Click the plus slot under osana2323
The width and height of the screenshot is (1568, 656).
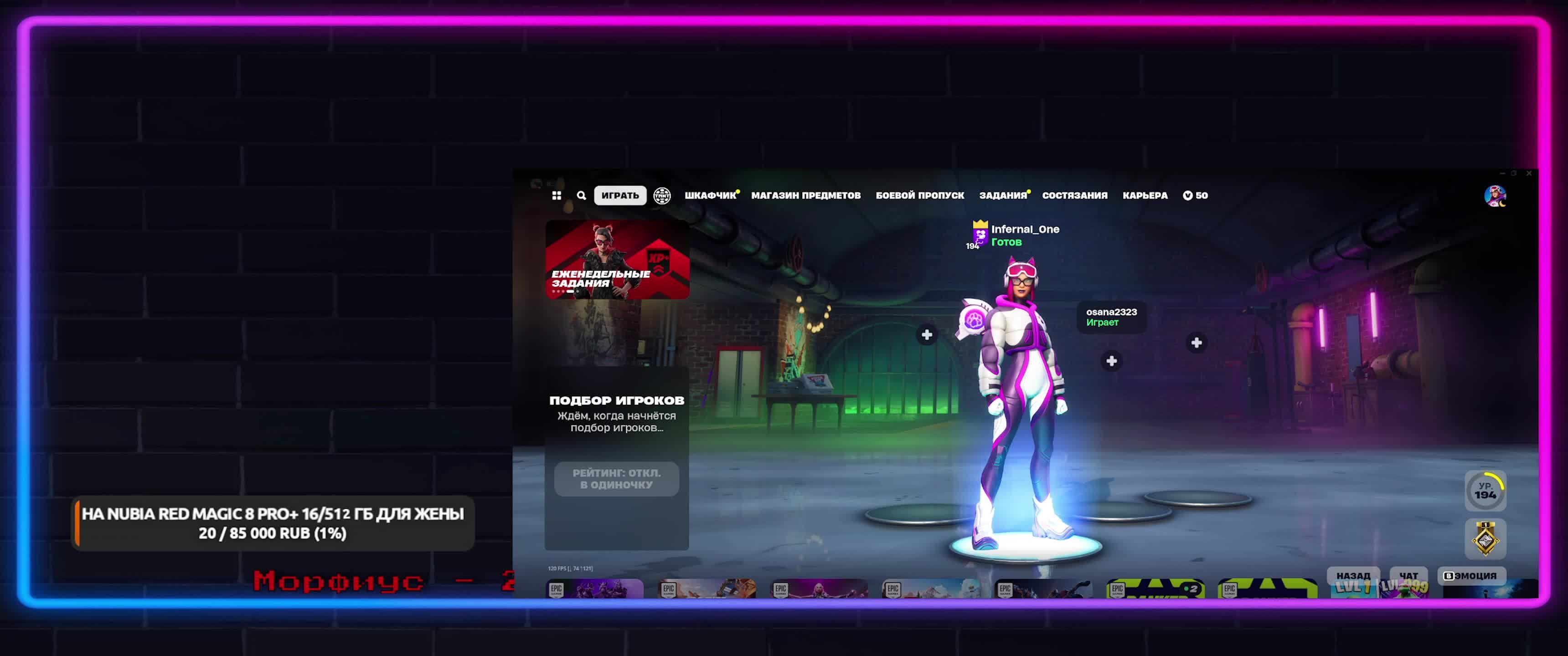1111,361
